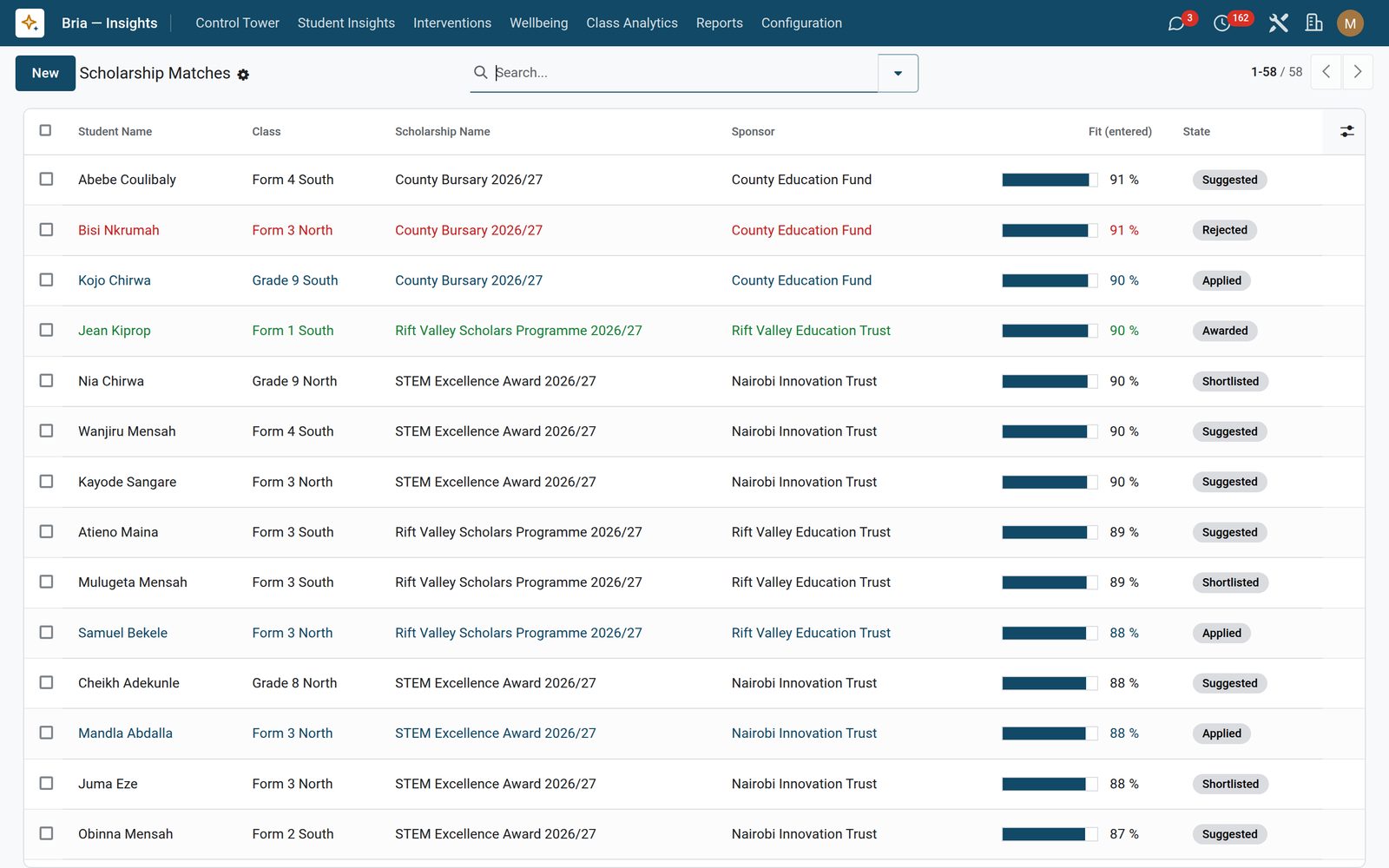The width and height of the screenshot is (1389, 868).
Task: Open the Wellbeing menu
Action: pyautogui.click(x=538, y=23)
